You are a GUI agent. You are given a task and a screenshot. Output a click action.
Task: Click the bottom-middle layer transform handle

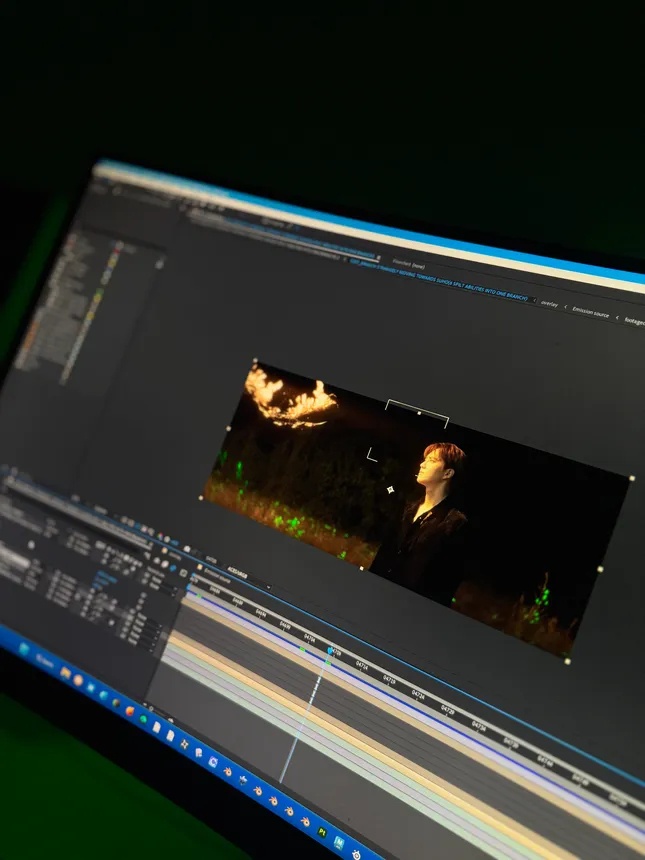[361, 568]
